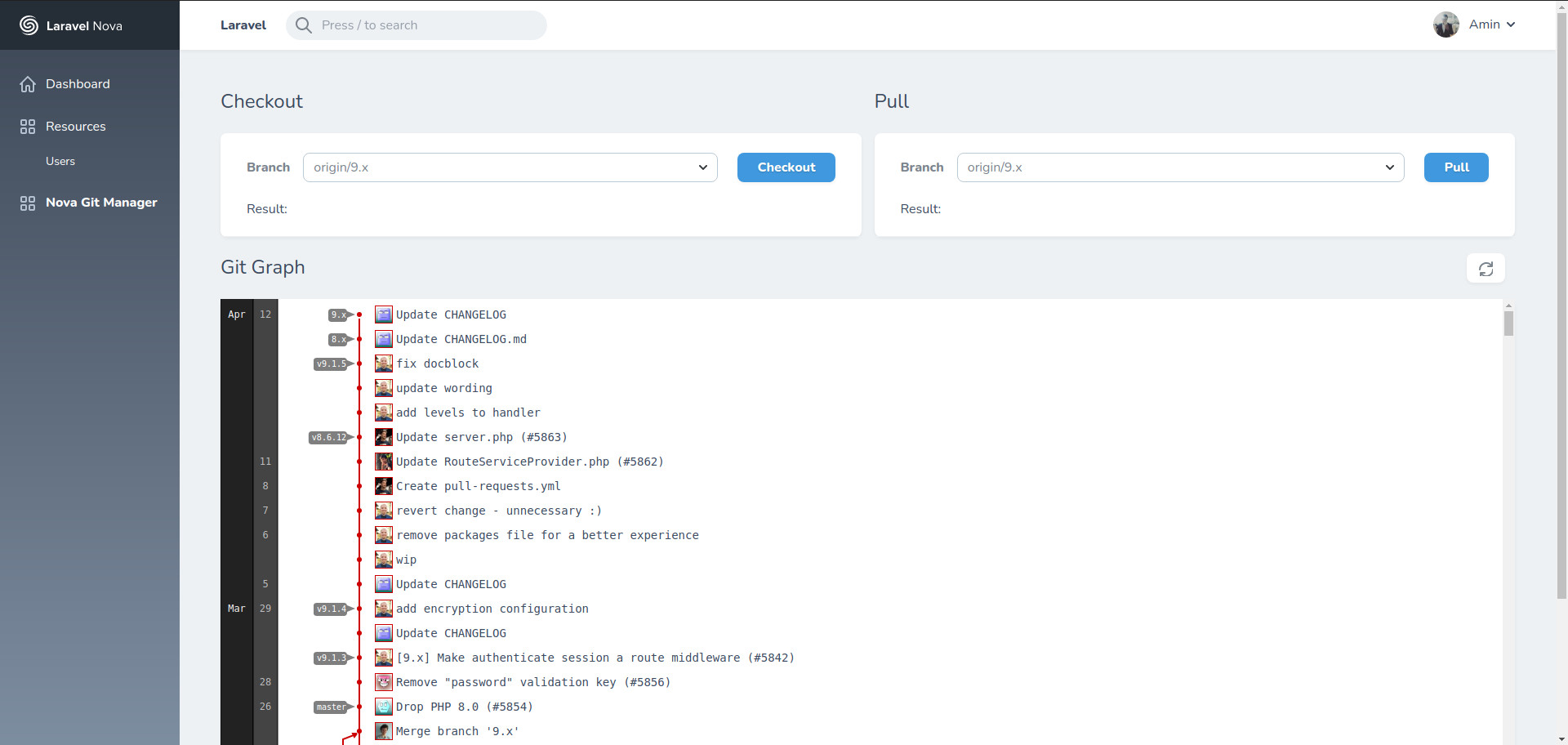This screenshot has width=1568, height=745.
Task: Click avatar beside wip commit
Action: pyautogui.click(x=384, y=560)
